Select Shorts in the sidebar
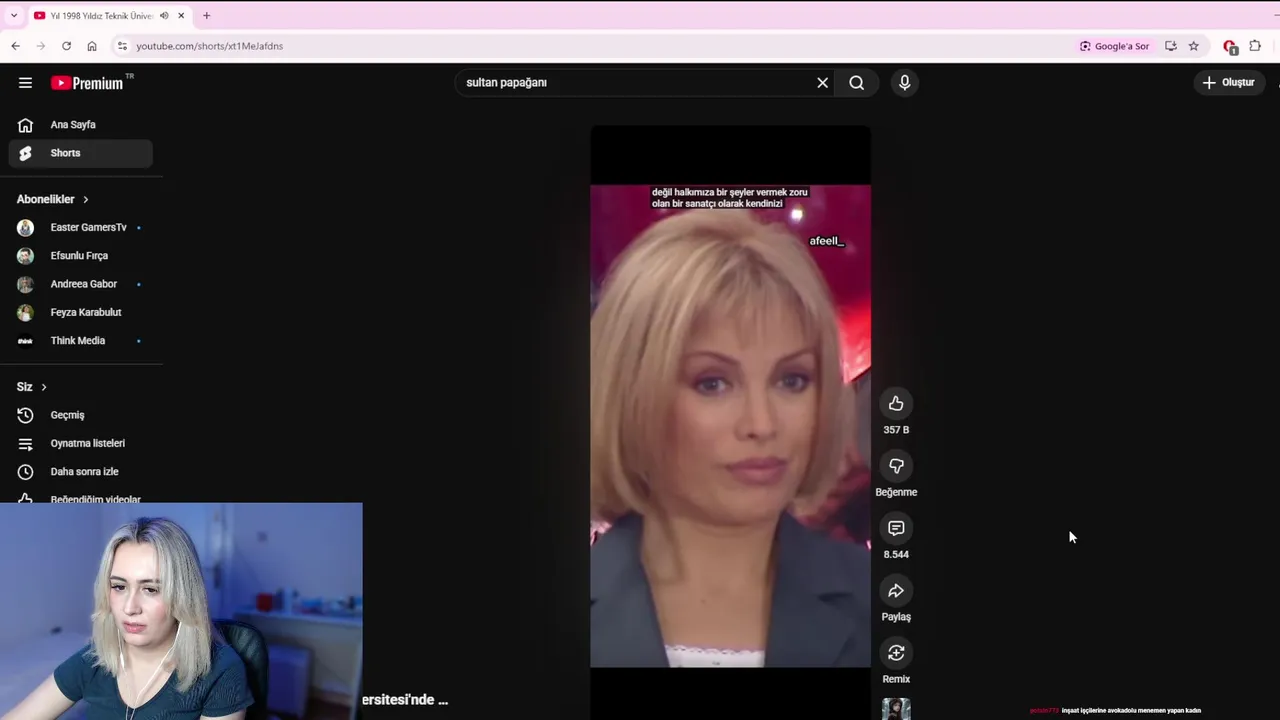Screen dimensions: 1280x720 80,153
